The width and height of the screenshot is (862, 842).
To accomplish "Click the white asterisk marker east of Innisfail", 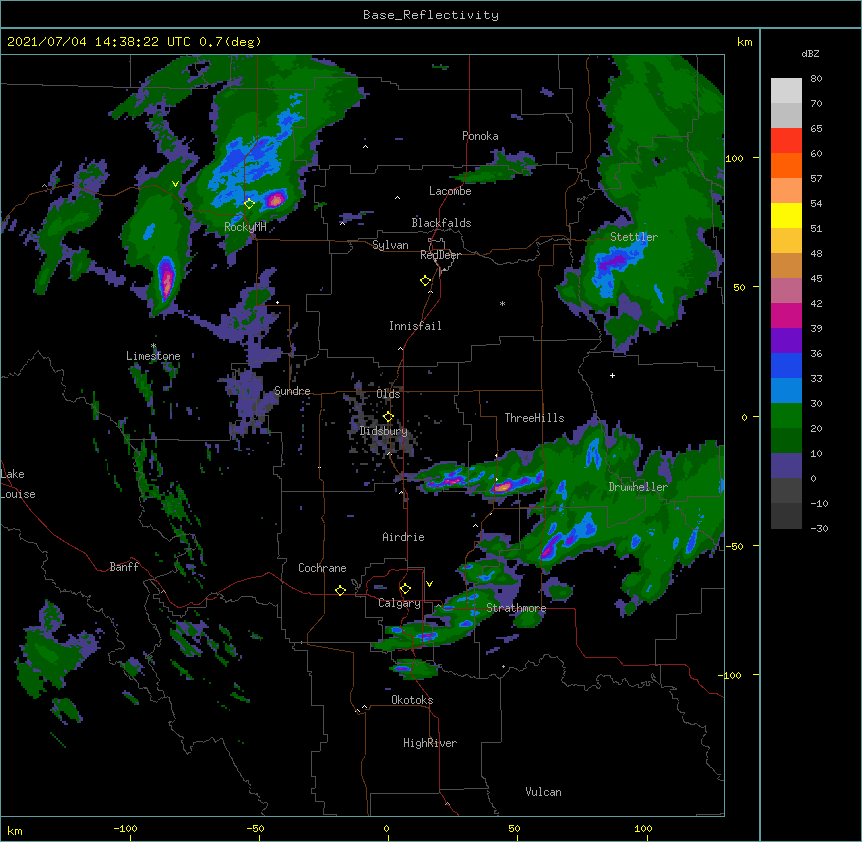I will [502, 303].
